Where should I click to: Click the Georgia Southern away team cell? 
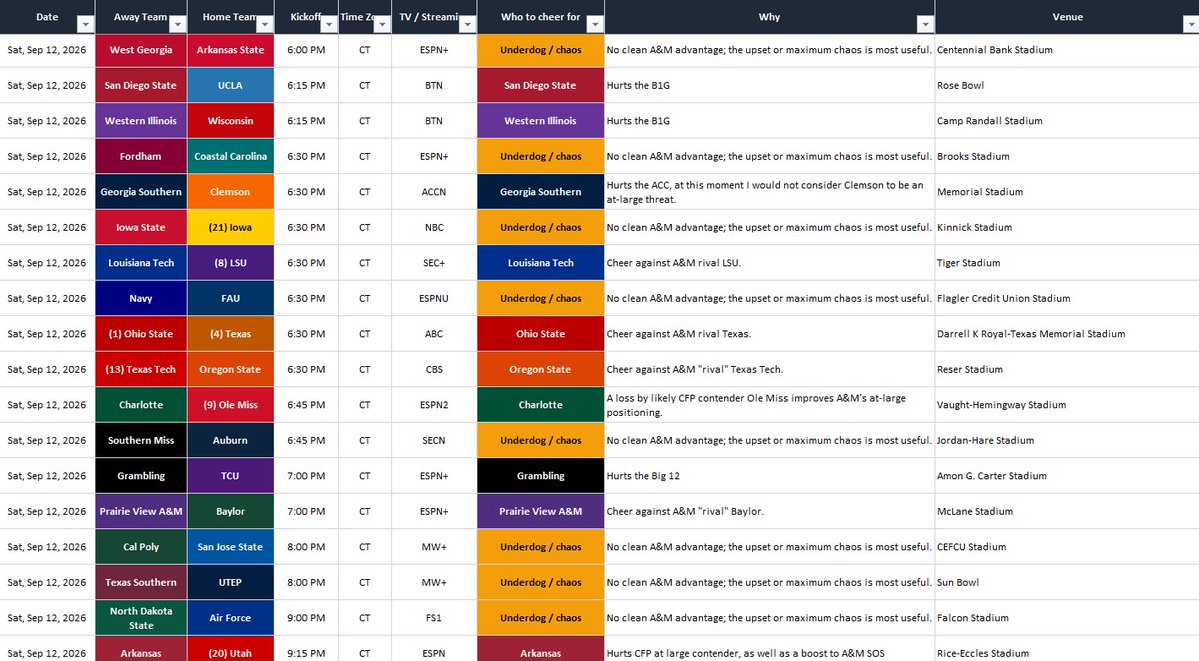141,192
